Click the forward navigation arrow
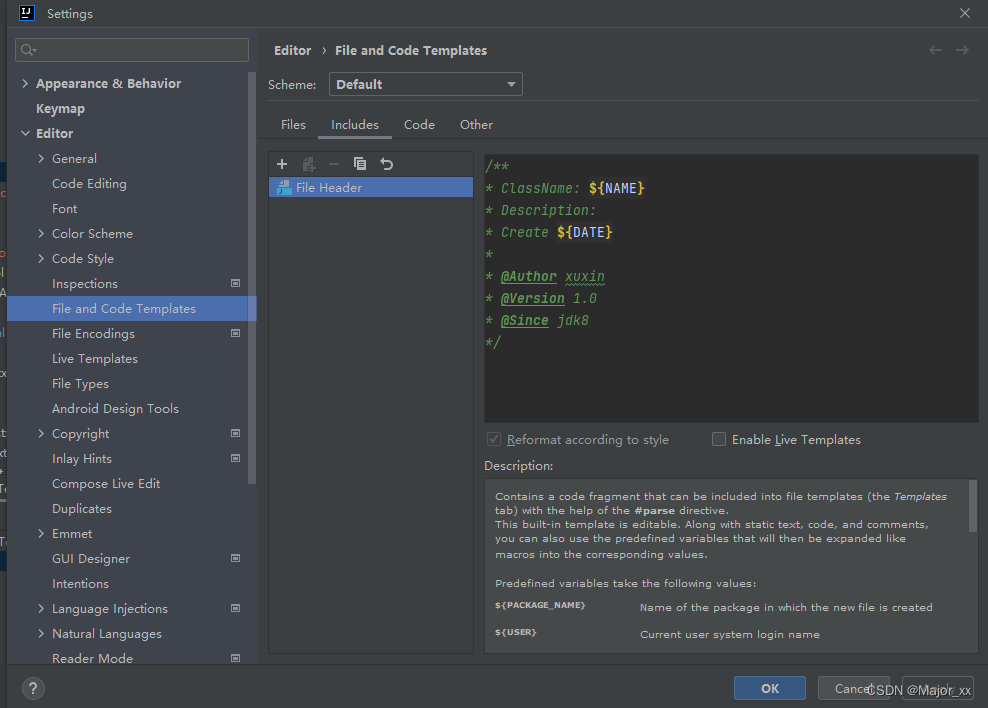The height and width of the screenshot is (708, 988). tap(962, 50)
